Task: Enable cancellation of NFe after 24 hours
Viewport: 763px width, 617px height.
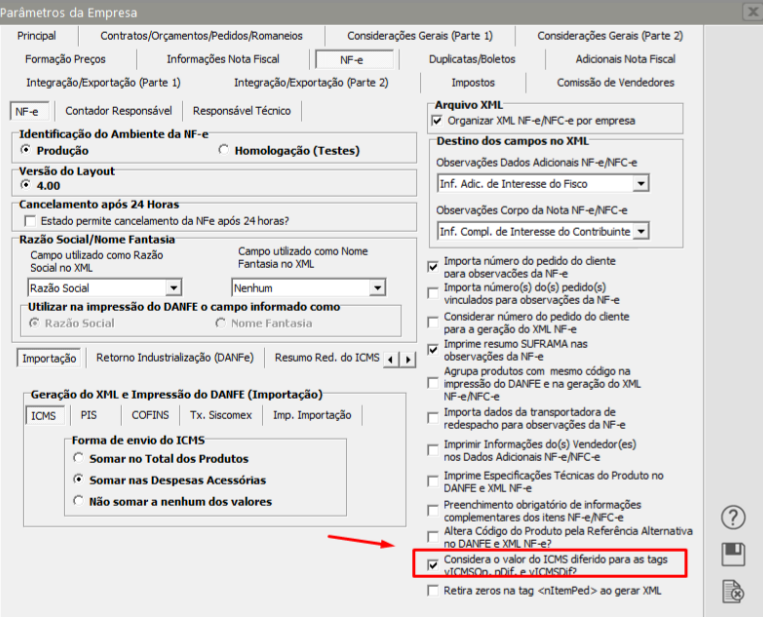Action: pos(29,220)
